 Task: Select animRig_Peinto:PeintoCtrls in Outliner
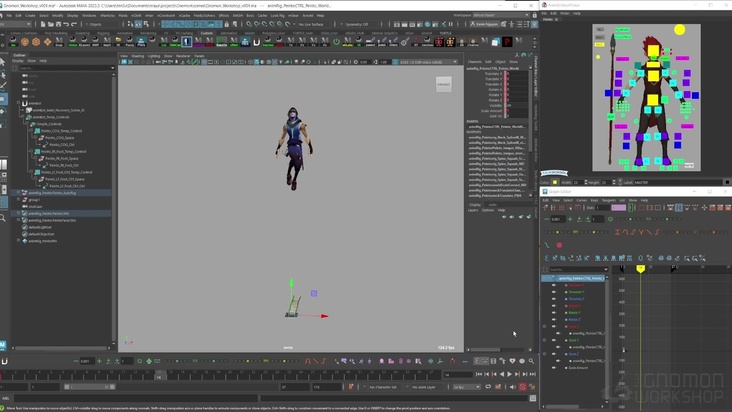pyautogui.click(x=49, y=213)
